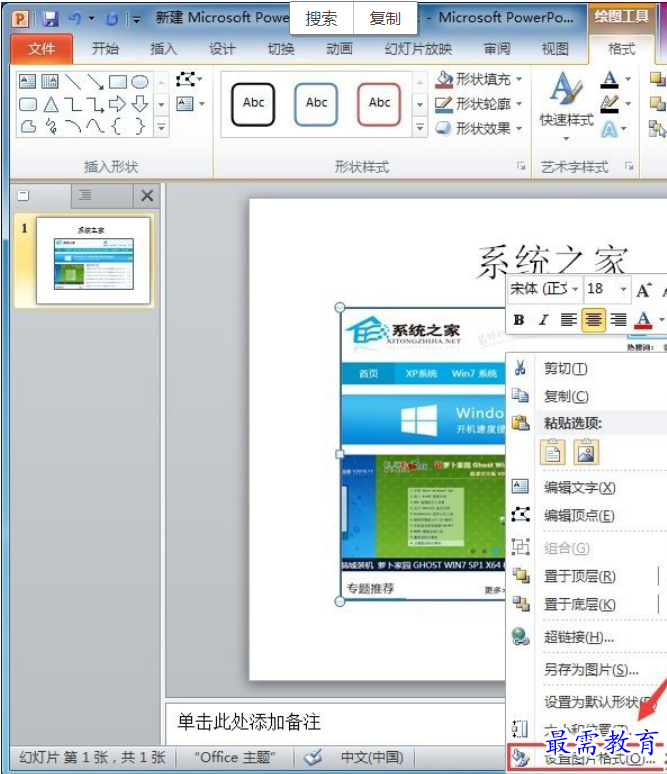Switch to the Slide Show (幻灯片放映) tab

point(418,49)
